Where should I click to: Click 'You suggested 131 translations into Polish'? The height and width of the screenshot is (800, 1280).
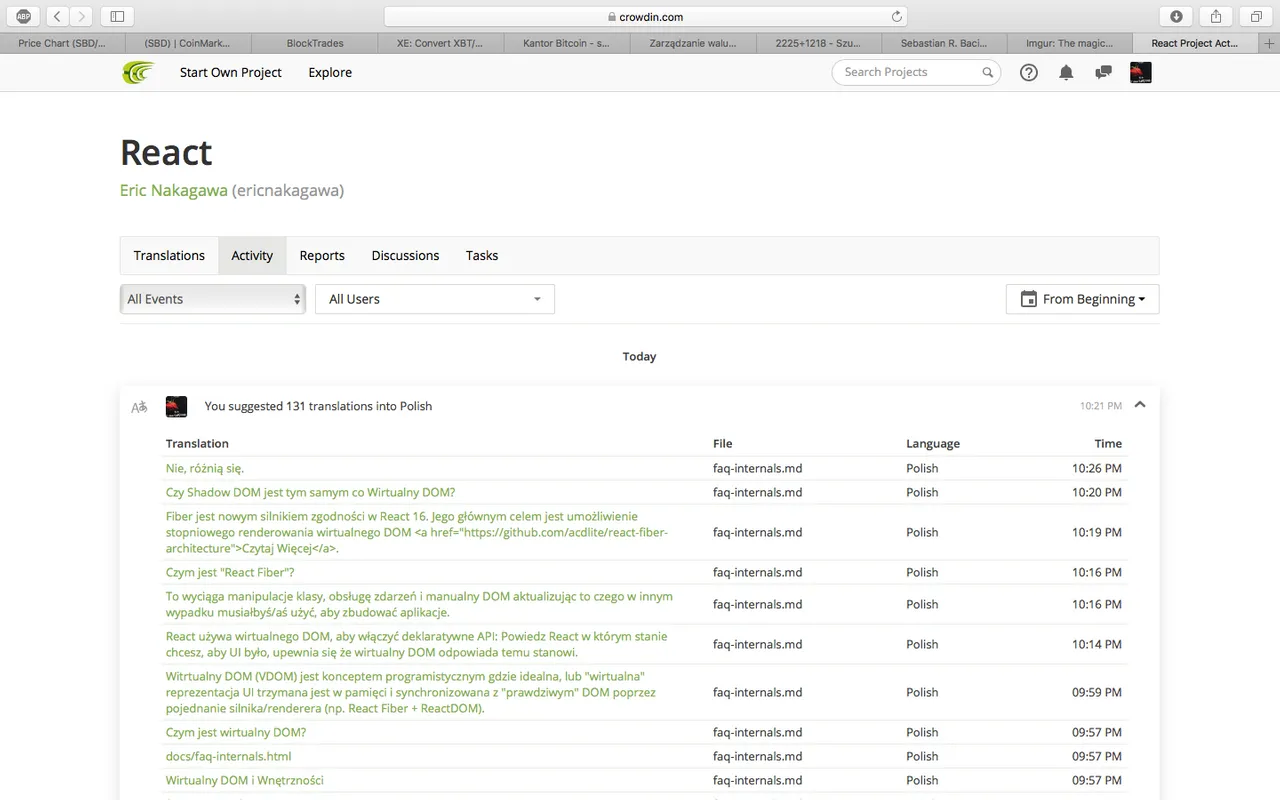pyautogui.click(x=318, y=406)
